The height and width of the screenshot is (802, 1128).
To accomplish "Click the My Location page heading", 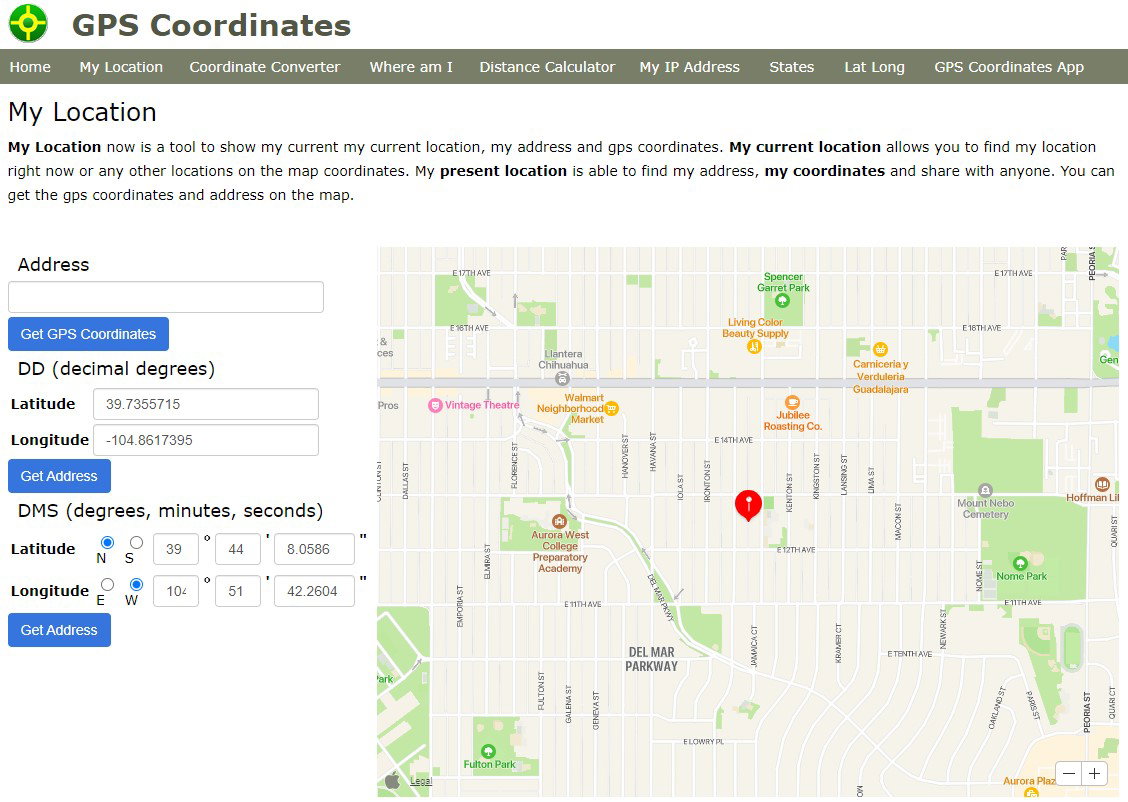I will pos(82,112).
